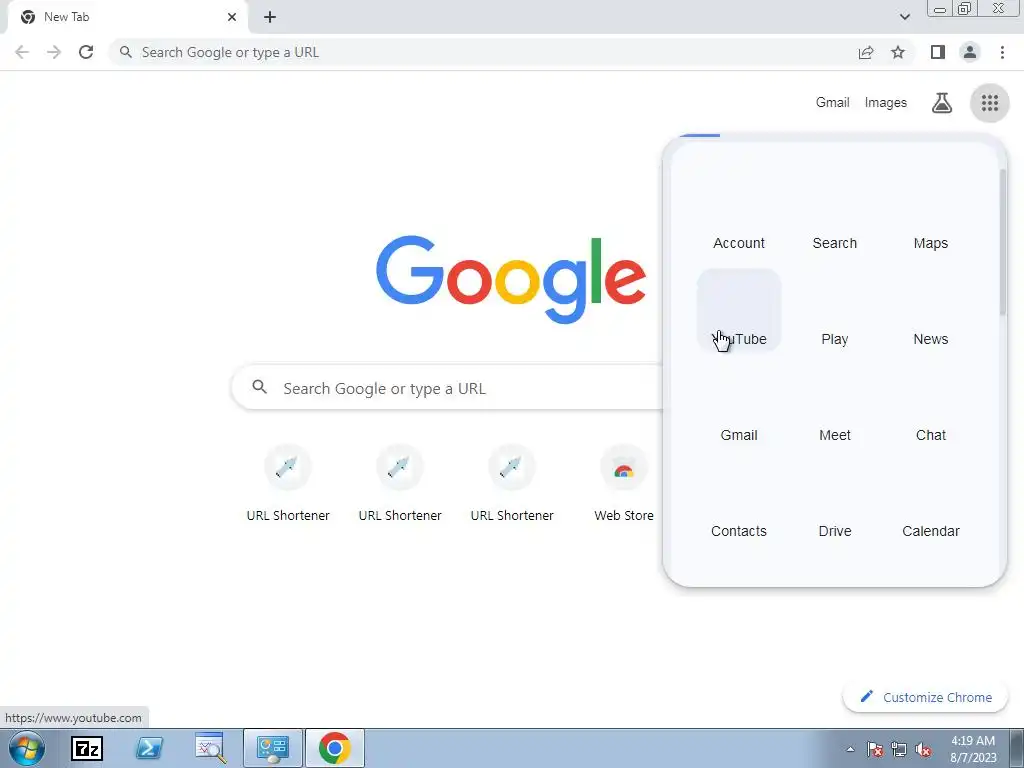Open the first URL Shortener shortcut
Screen dimensions: 1024x768
tap(288, 482)
